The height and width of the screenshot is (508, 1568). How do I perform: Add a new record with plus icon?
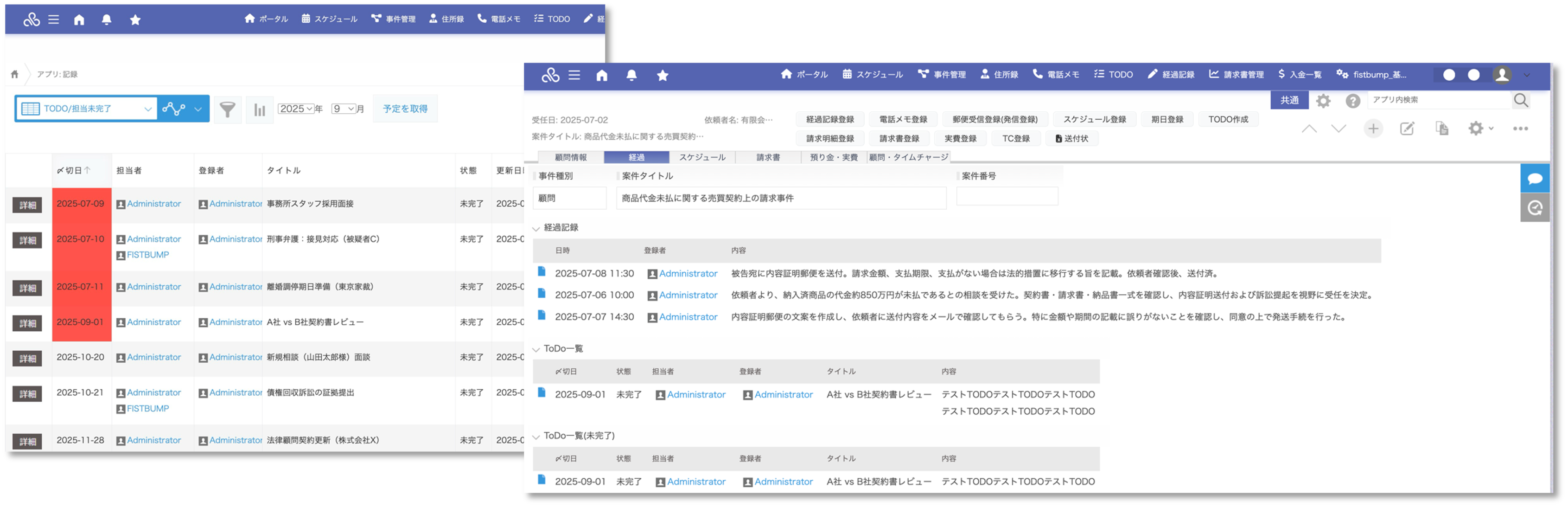[x=1373, y=129]
